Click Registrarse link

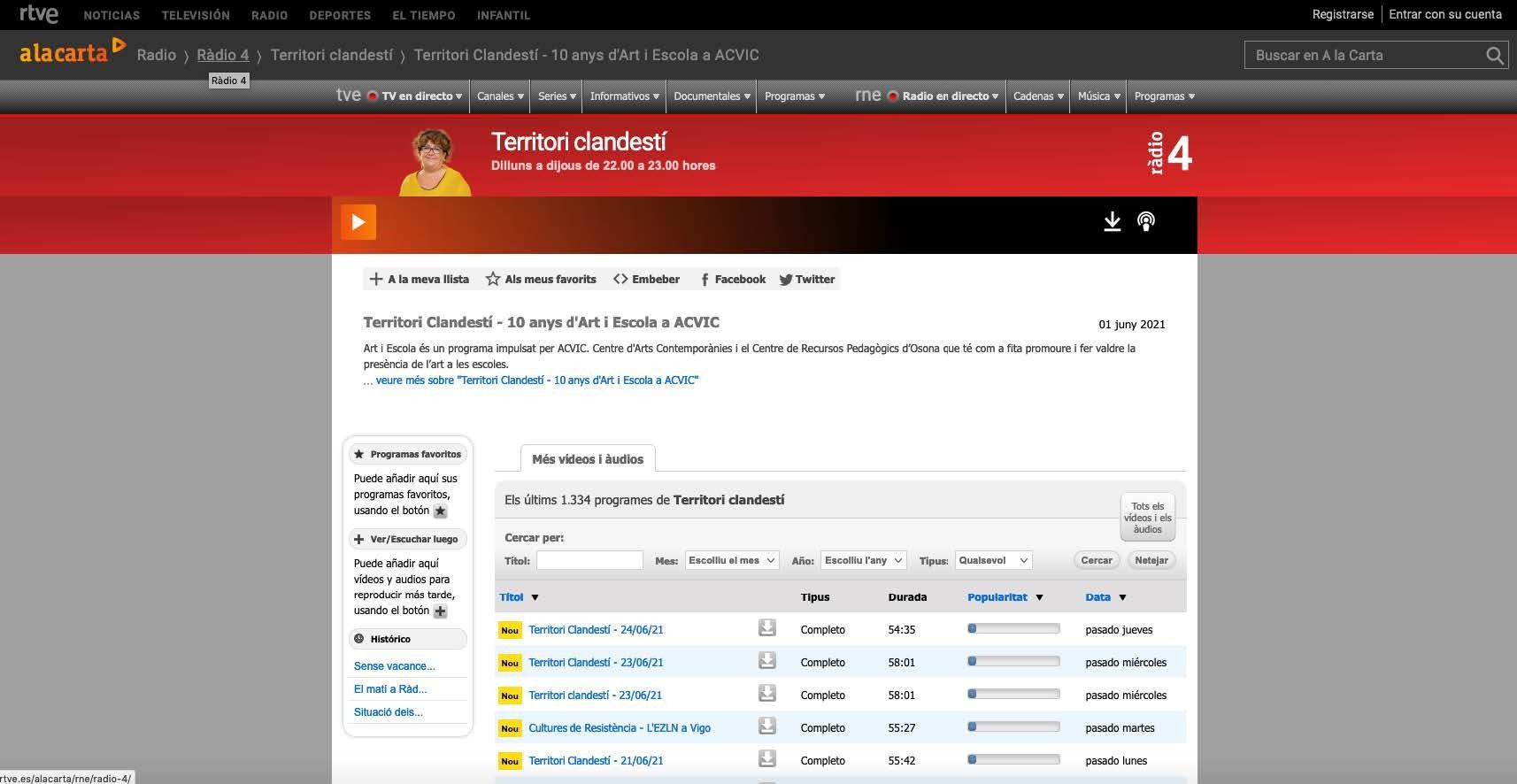(x=1343, y=14)
